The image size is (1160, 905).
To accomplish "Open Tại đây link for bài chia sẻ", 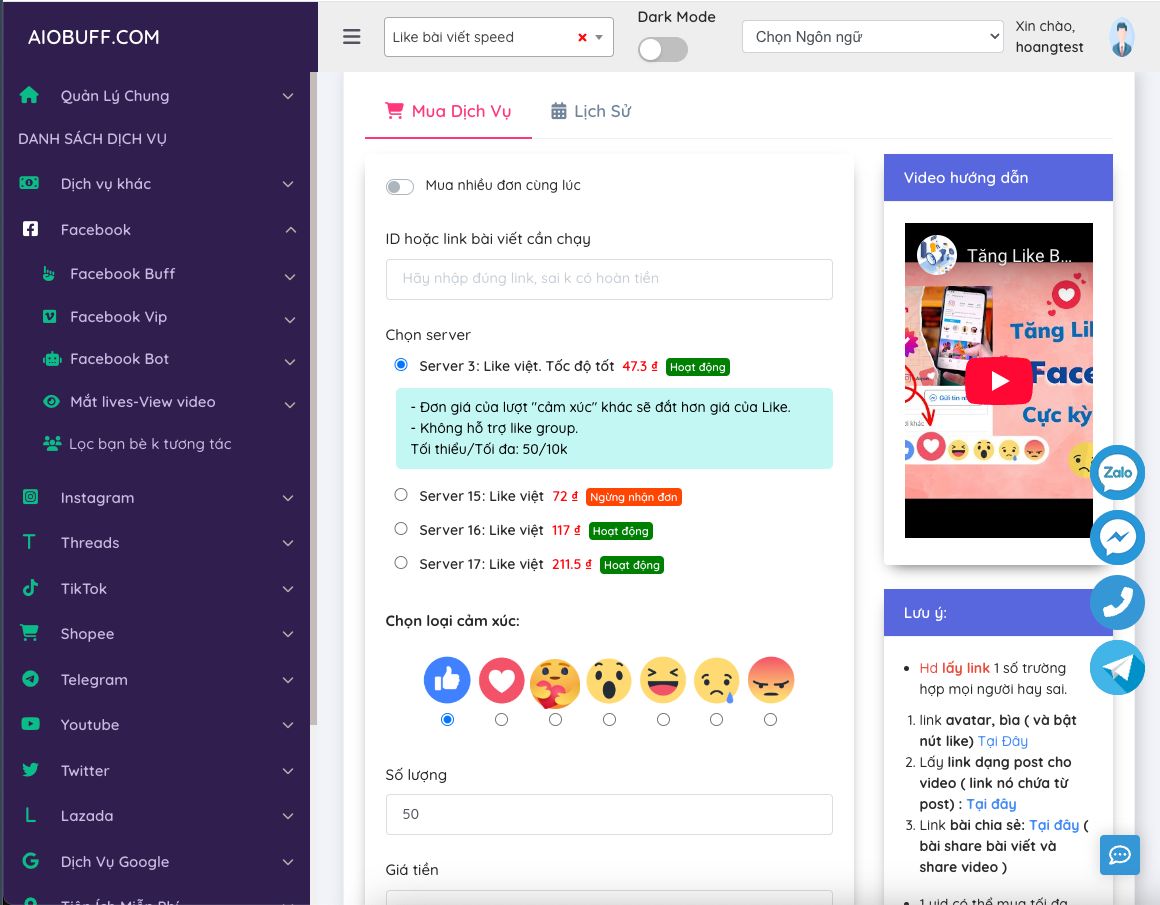I will 1053,824.
